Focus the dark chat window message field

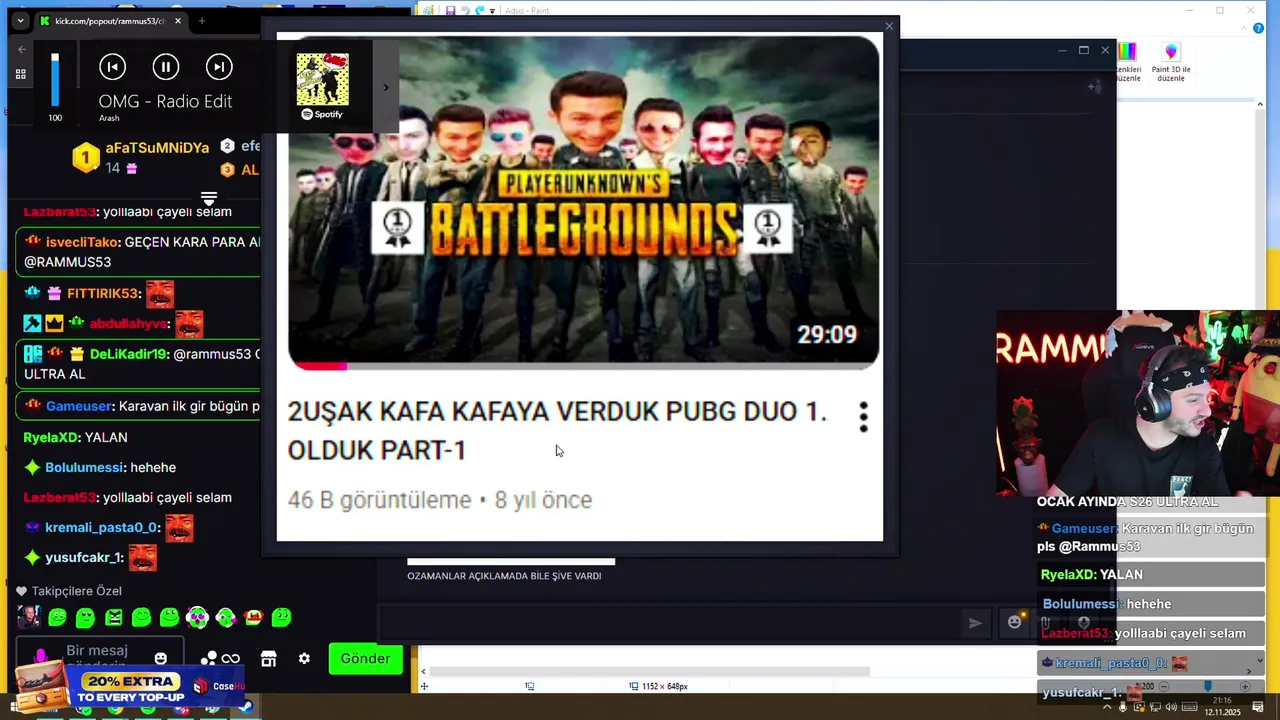[670, 623]
